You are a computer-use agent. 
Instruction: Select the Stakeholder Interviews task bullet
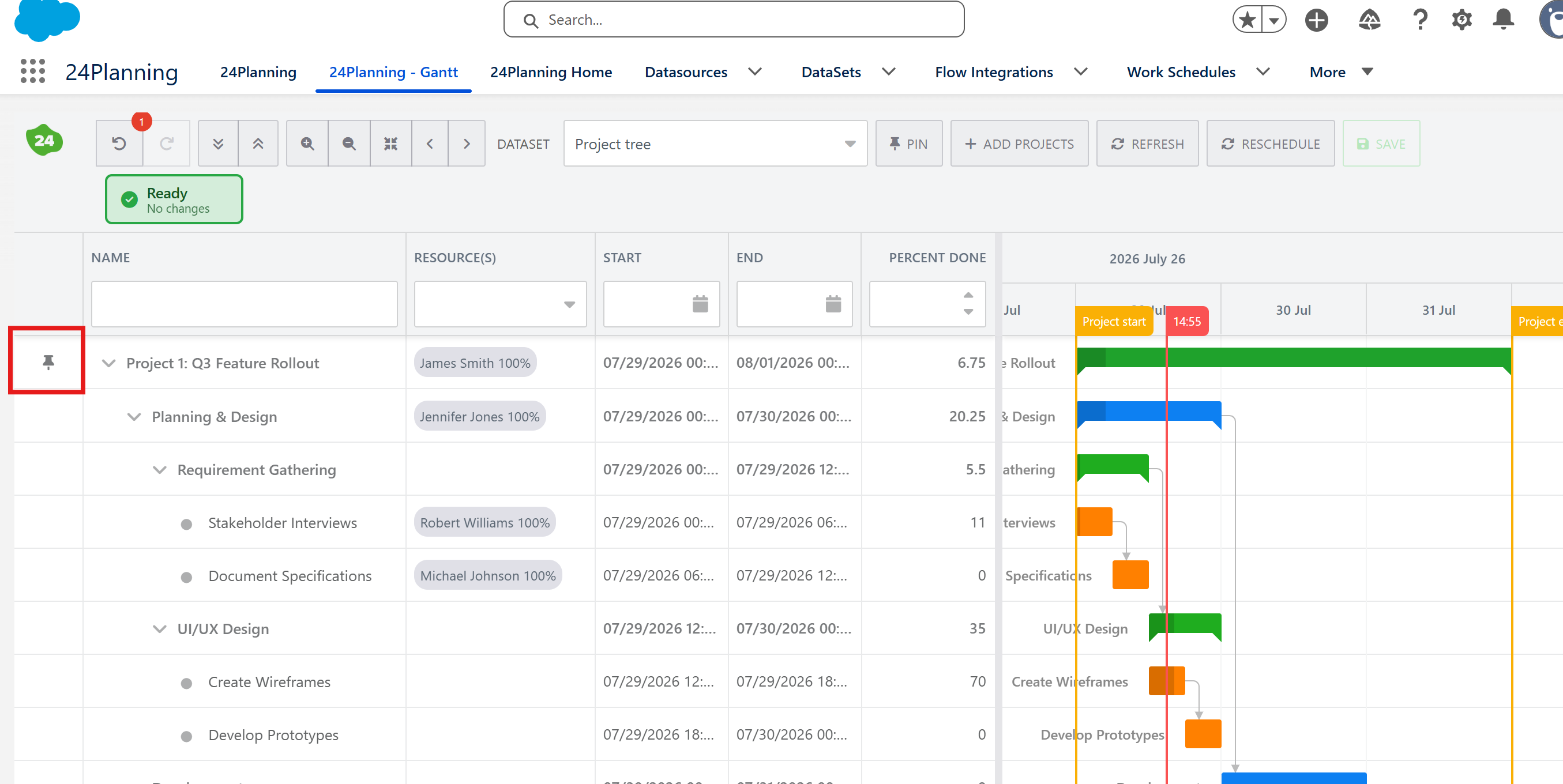click(x=186, y=524)
